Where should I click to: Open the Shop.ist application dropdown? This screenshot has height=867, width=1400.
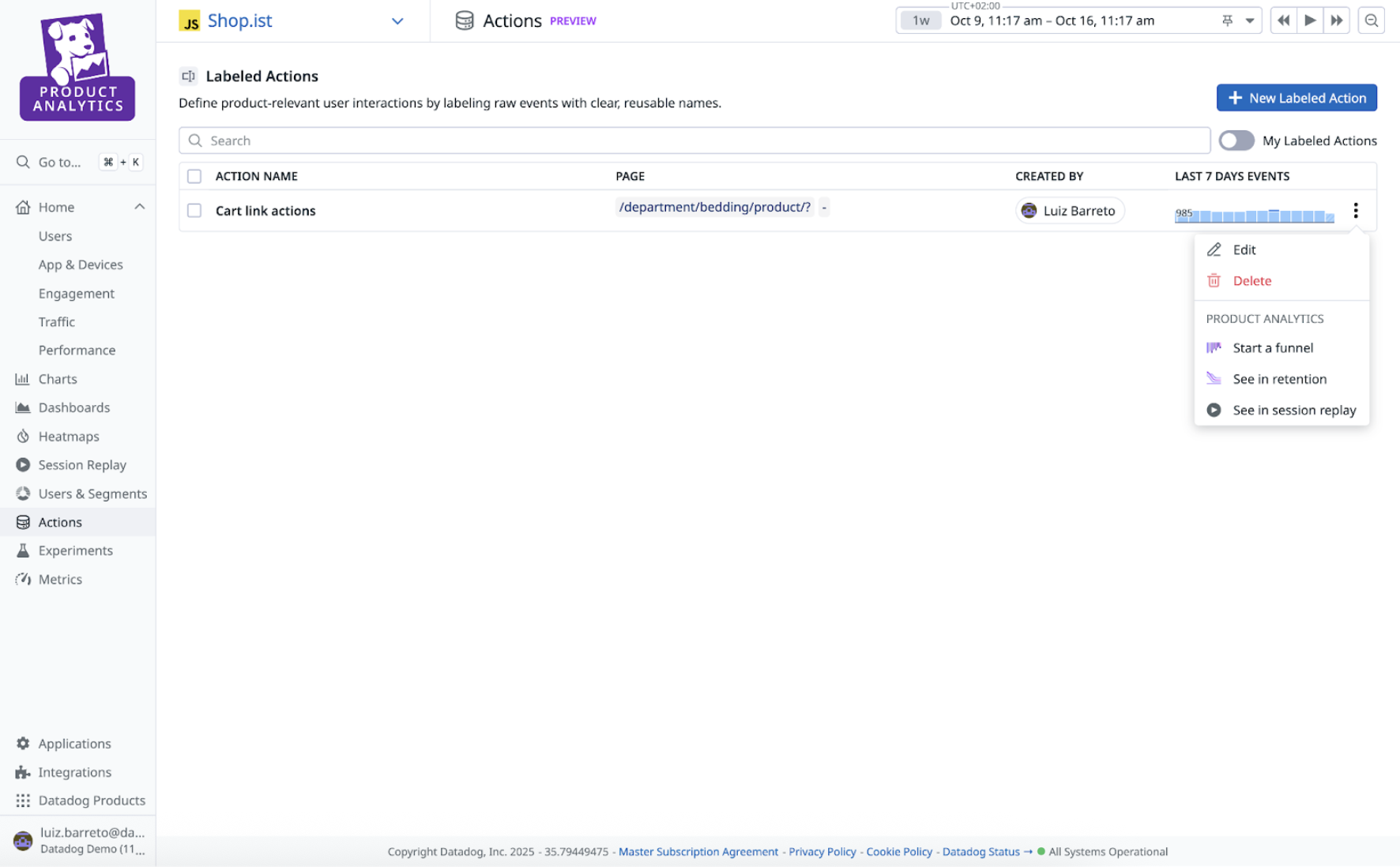pyautogui.click(x=397, y=21)
